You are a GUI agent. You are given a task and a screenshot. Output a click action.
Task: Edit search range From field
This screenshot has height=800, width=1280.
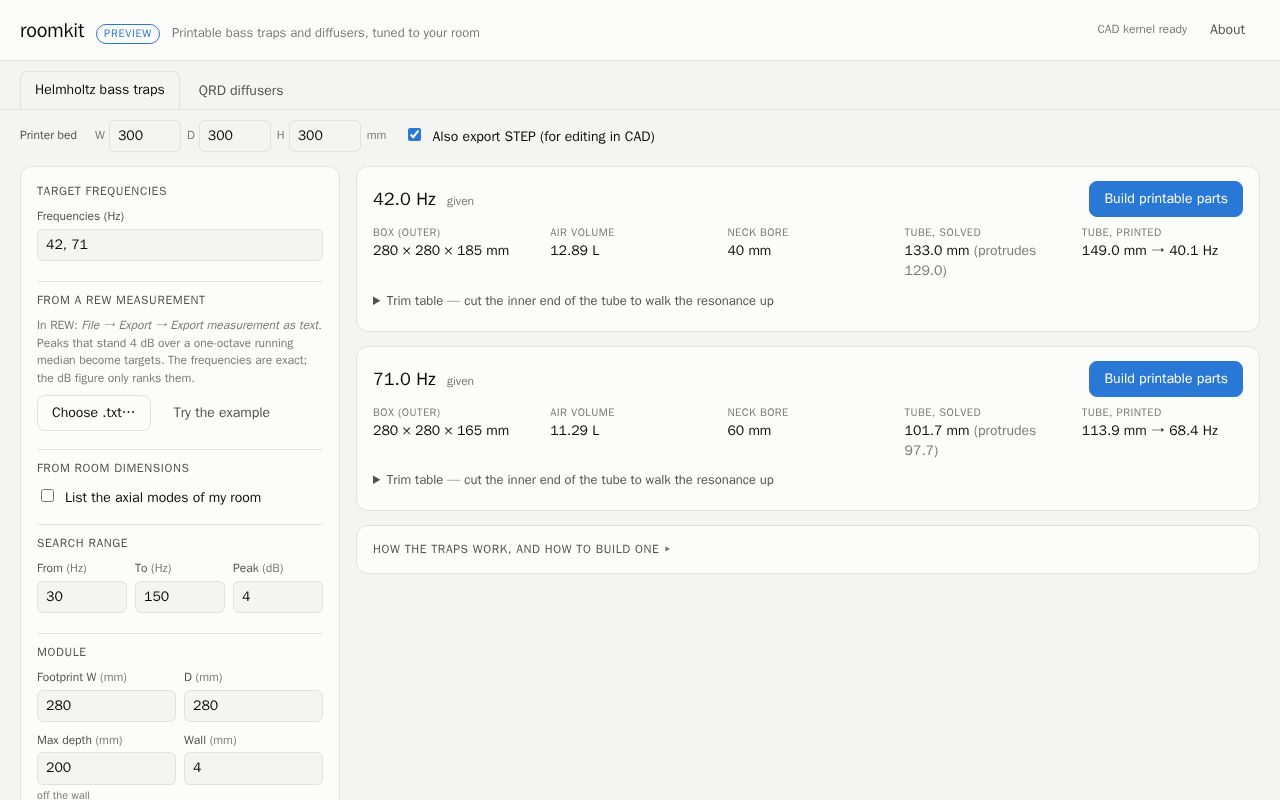(x=82, y=597)
